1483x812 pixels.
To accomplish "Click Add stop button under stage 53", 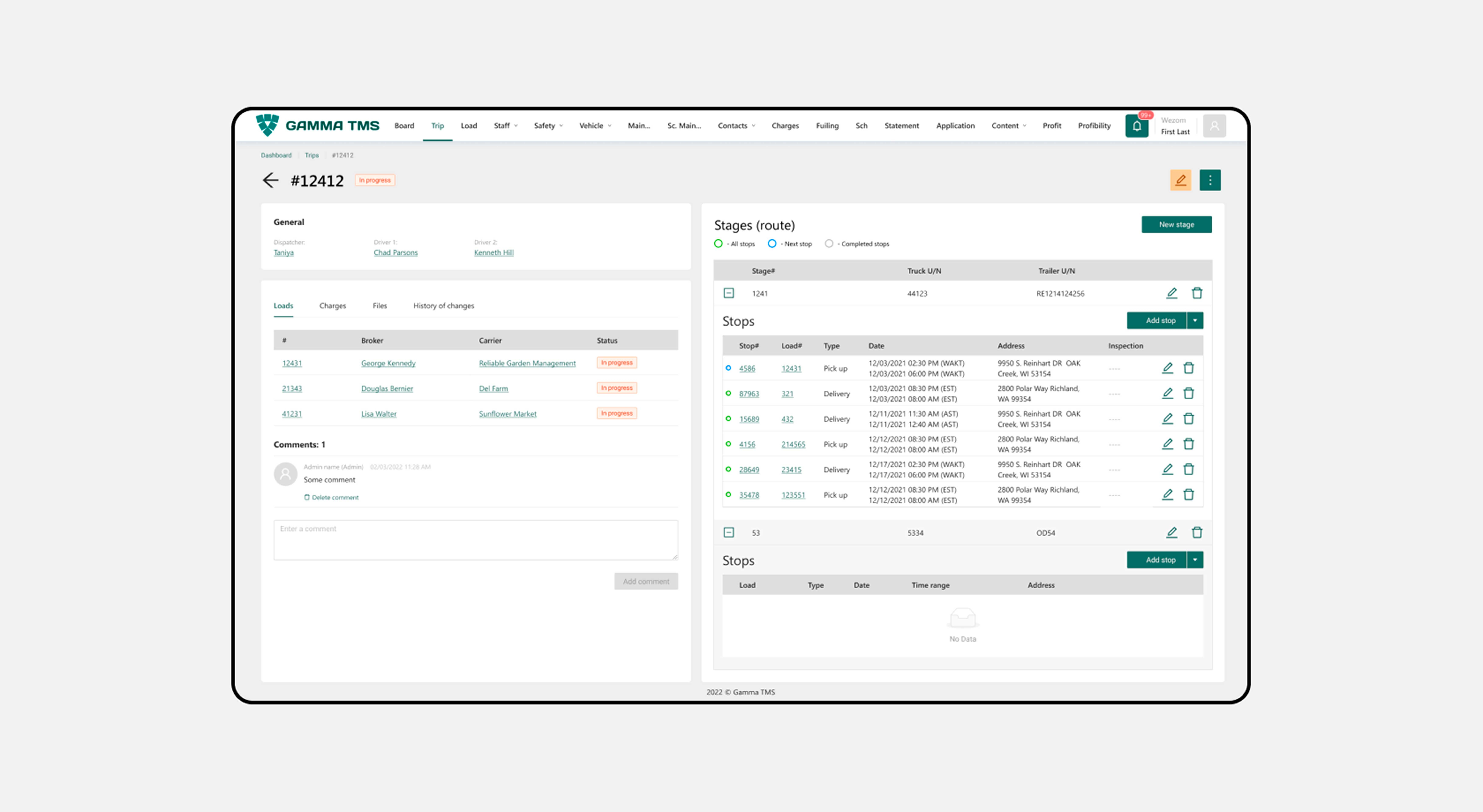I will (x=1156, y=560).
